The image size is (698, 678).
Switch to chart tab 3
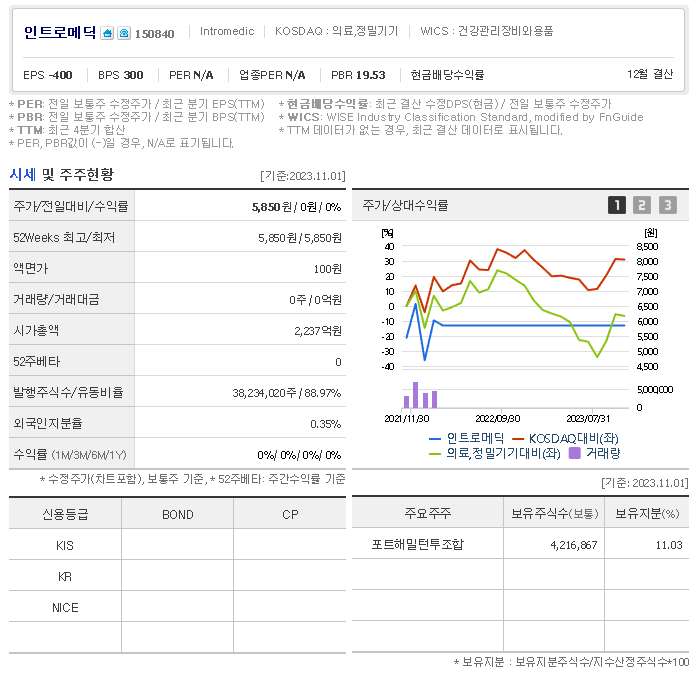[x=668, y=205]
